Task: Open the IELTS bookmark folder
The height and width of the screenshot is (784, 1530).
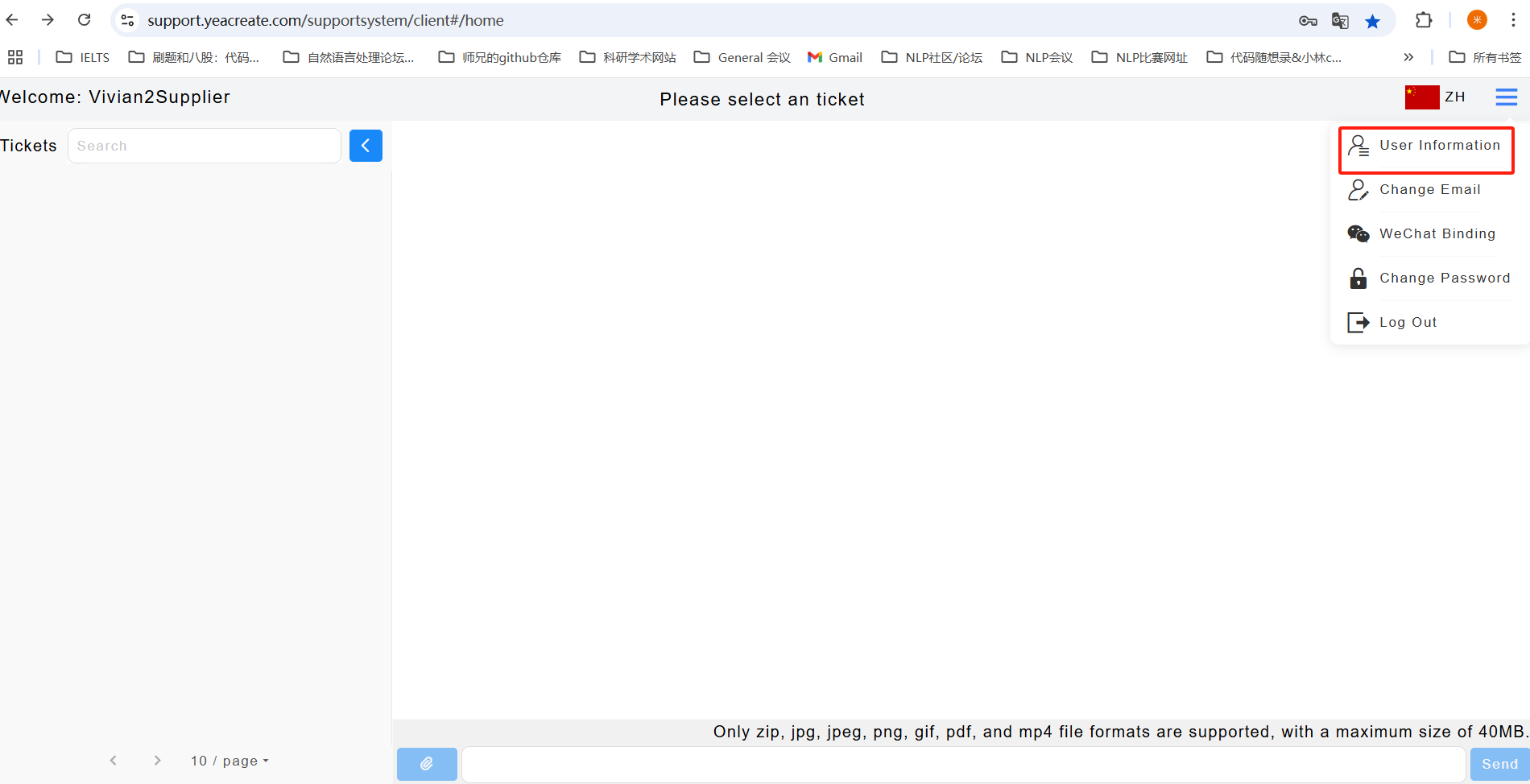Action: point(83,57)
